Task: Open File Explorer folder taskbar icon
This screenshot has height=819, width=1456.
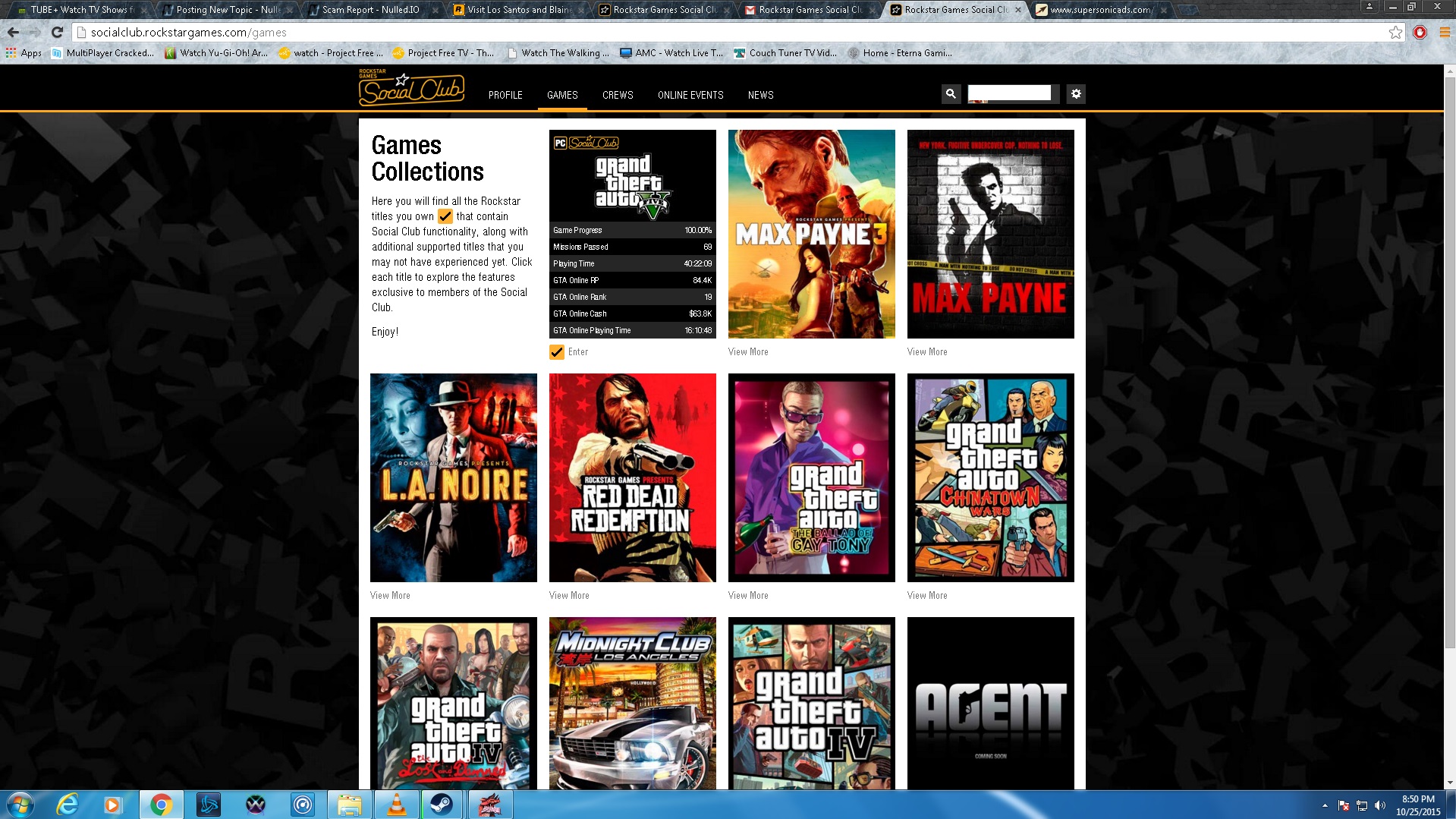Action: 349,805
